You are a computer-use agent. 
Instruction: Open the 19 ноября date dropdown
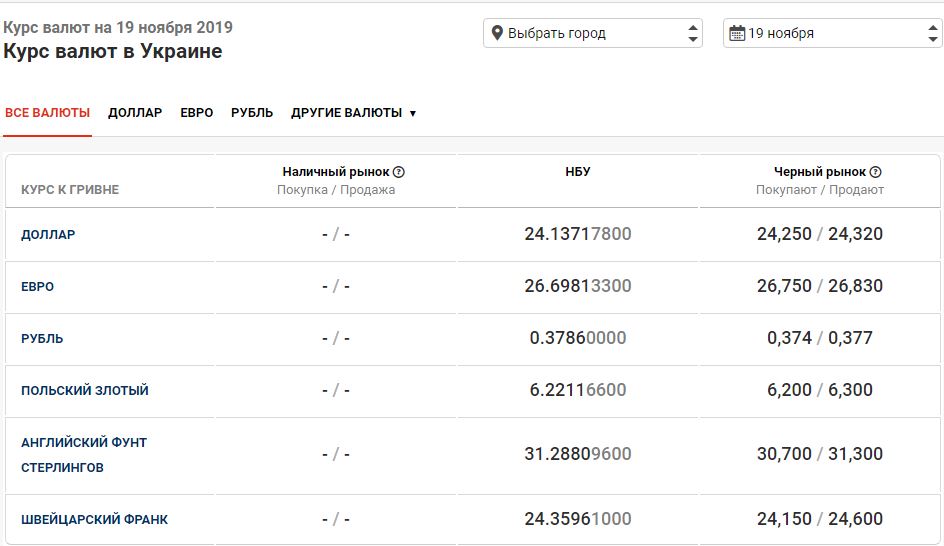[x=832, y=33]
